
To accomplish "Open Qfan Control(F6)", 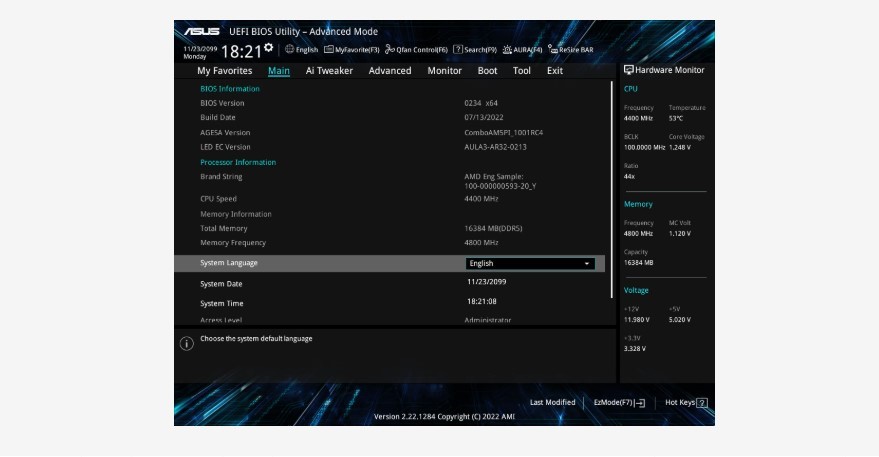I will [417, 50].
